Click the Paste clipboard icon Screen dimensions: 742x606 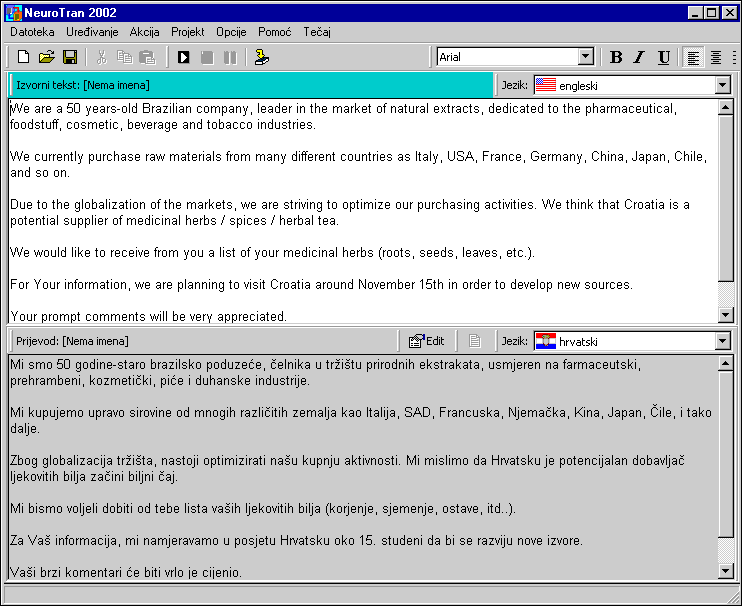coord(148,57)
